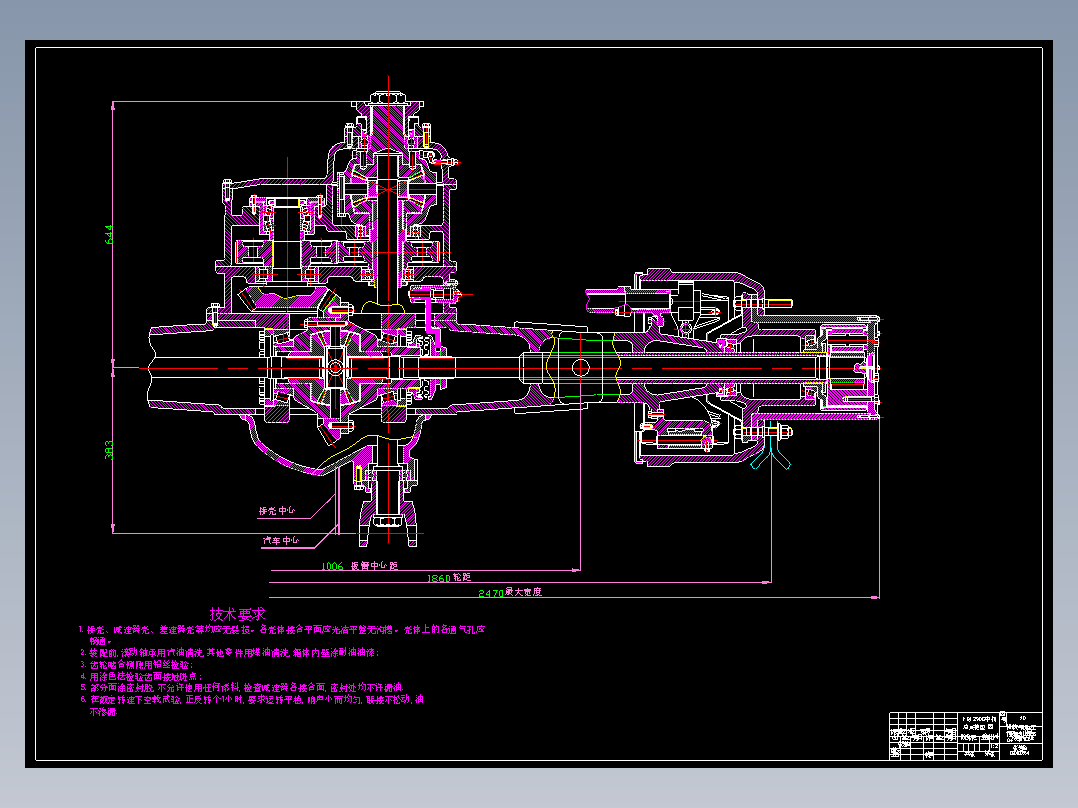Select the green 644 vertical dimension value
Image resolution: width=1078 pixels, height=808 pixels.
[x=109, y=234]
